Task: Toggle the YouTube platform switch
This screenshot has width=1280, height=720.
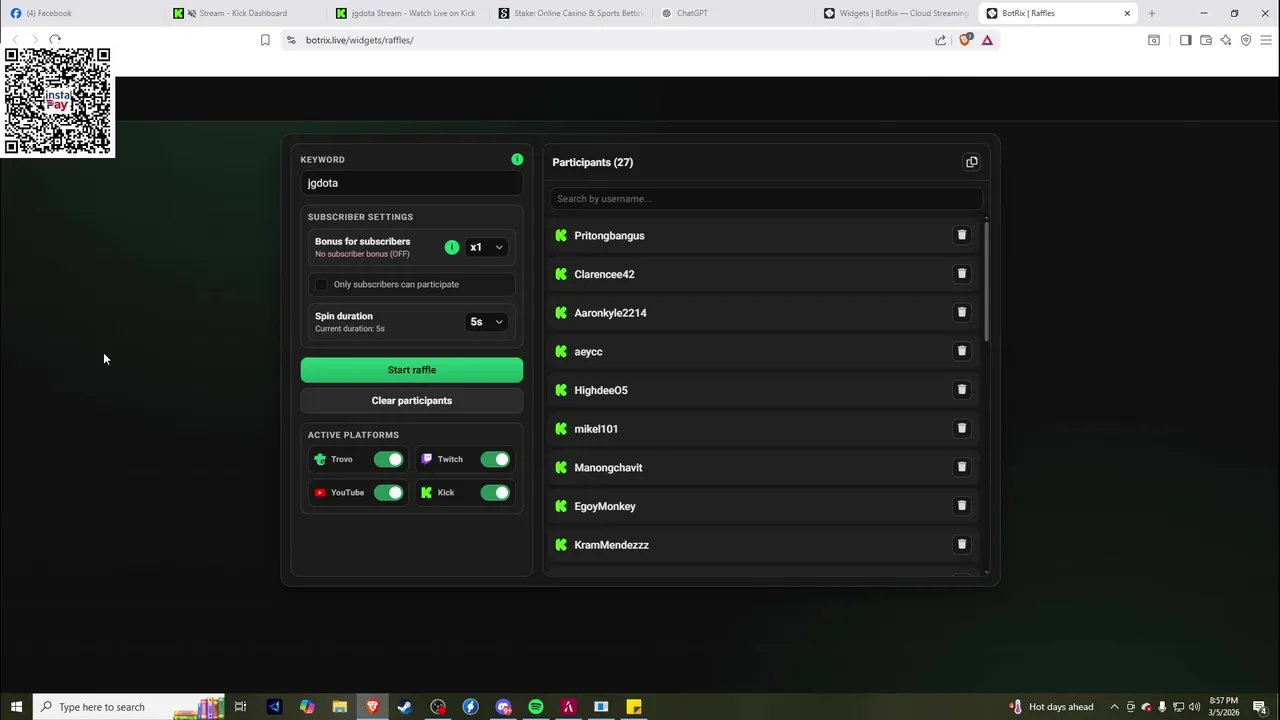Action: 388,492
